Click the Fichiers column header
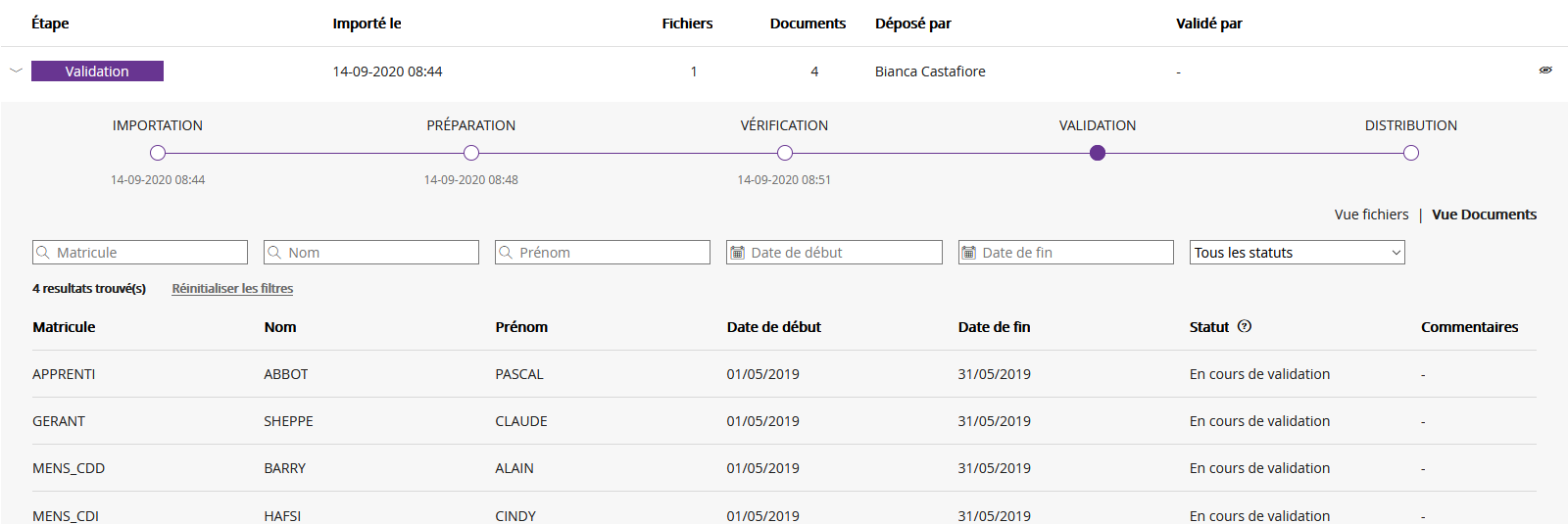 (687, 24)
